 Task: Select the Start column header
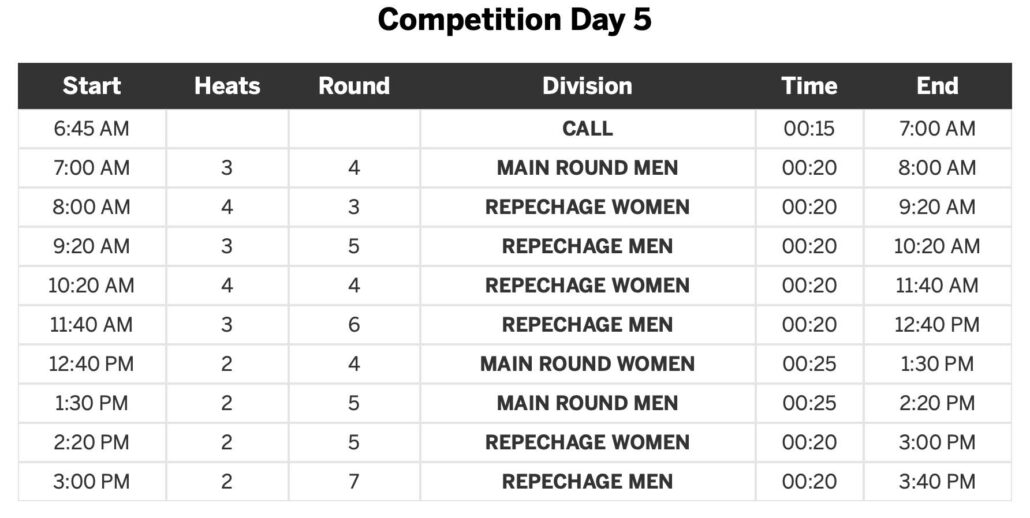(91, 86)
